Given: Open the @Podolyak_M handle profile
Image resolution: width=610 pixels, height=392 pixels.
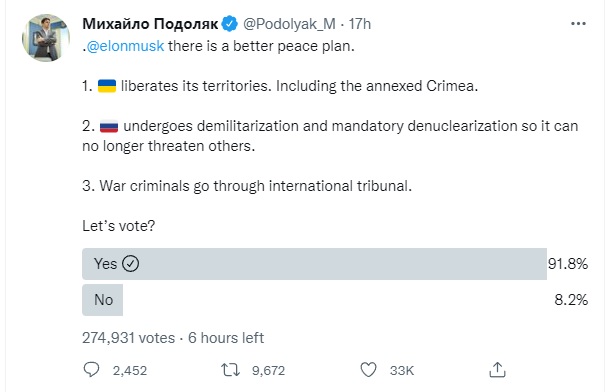Looking at the screenshot, I should (x=289, y=24).
